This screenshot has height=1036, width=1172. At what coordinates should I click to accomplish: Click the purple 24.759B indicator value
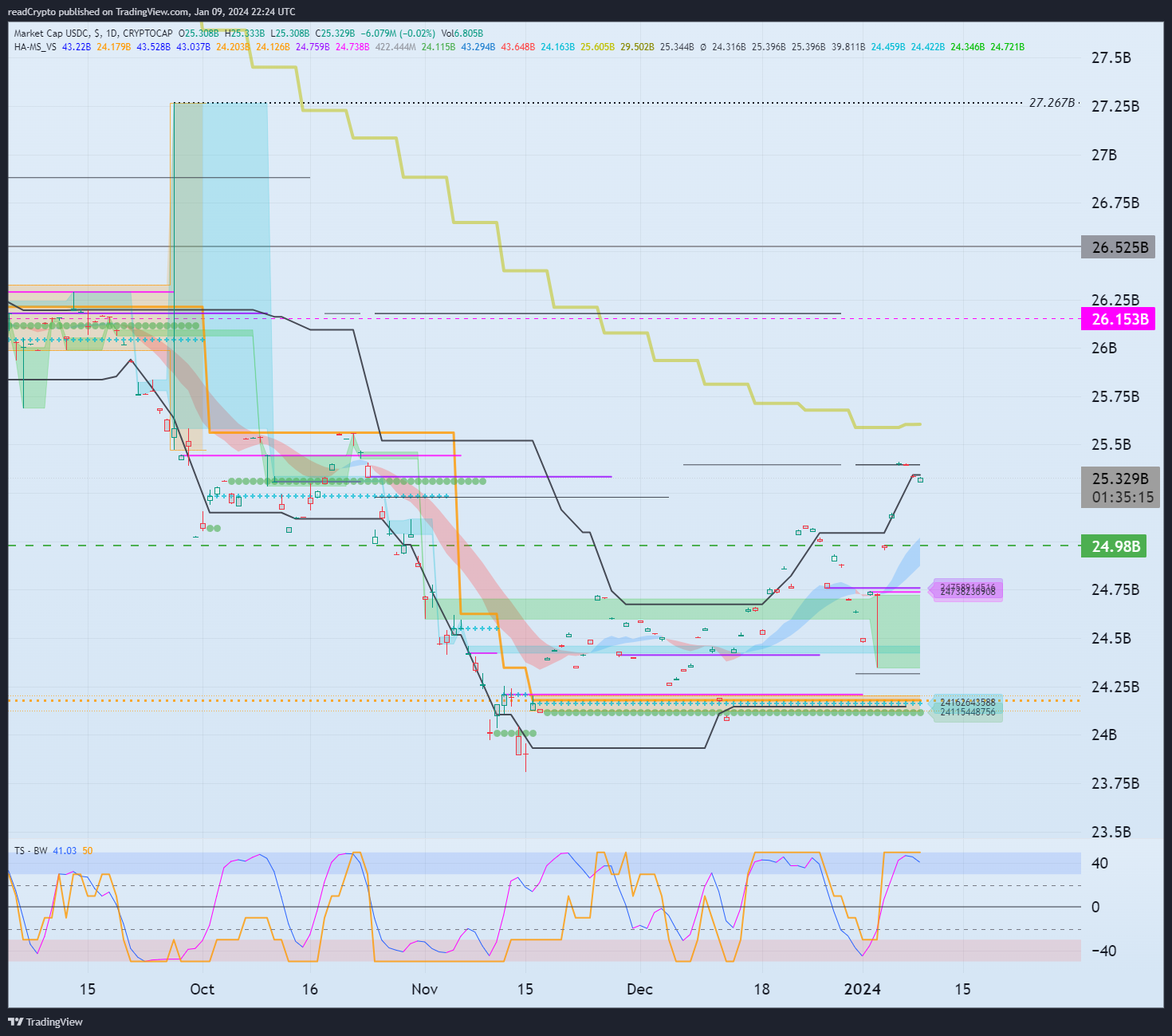click(x=313, y=47)
